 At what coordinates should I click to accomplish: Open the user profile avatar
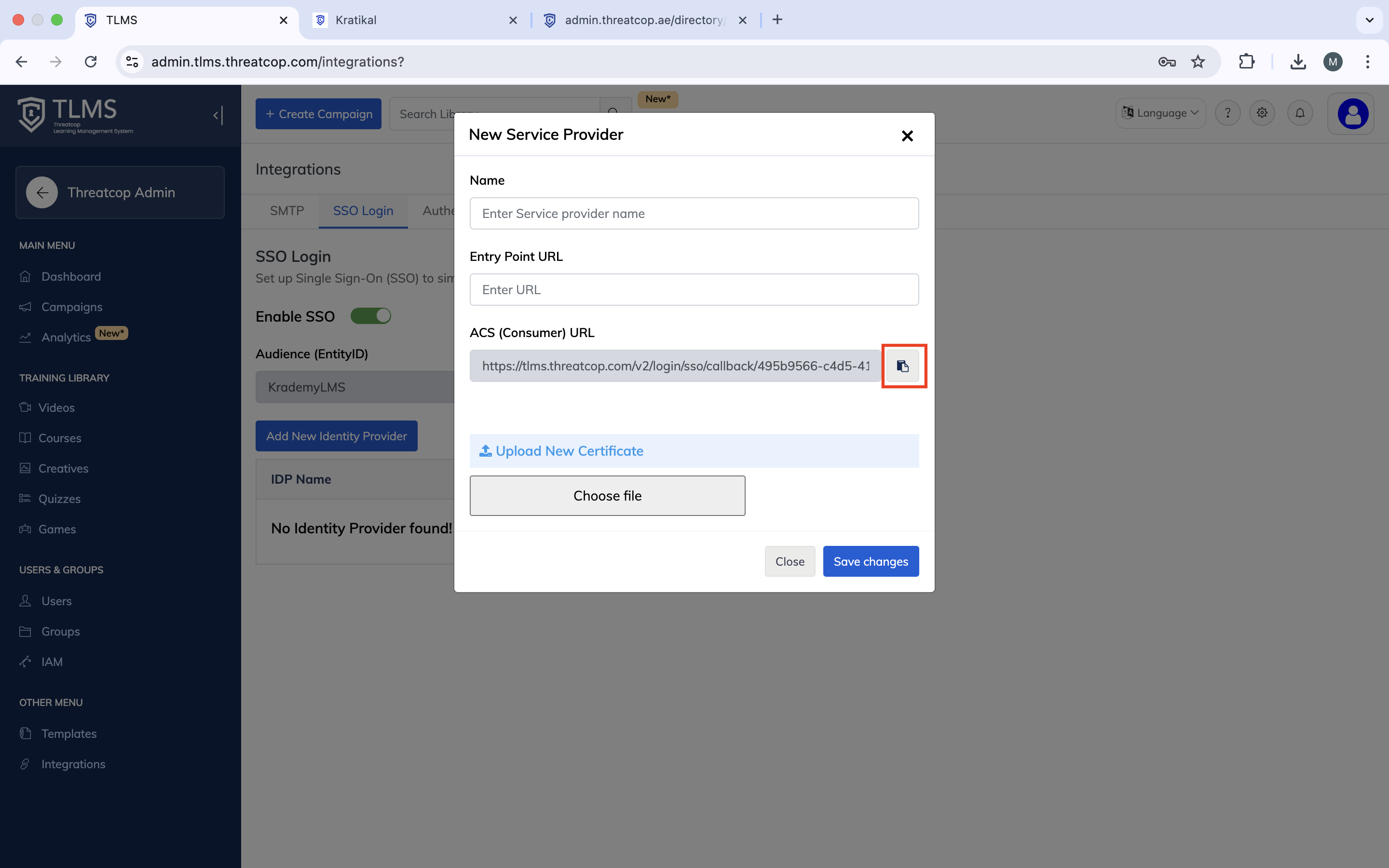1352,114
